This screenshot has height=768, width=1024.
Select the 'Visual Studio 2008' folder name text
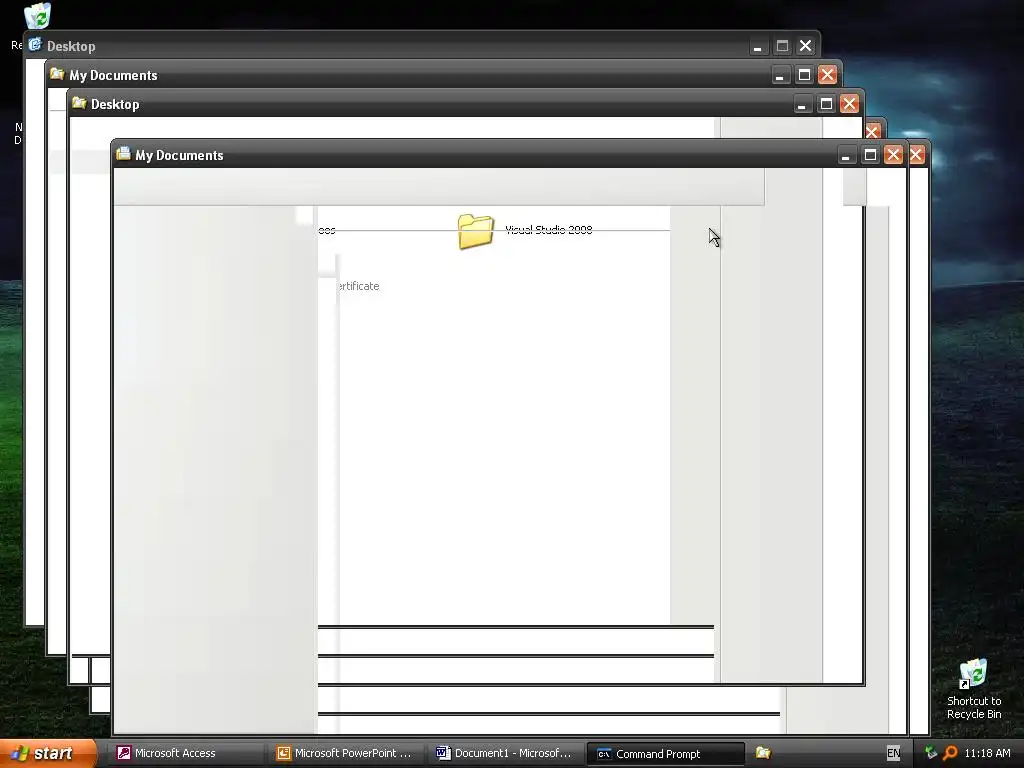(549, 230)
